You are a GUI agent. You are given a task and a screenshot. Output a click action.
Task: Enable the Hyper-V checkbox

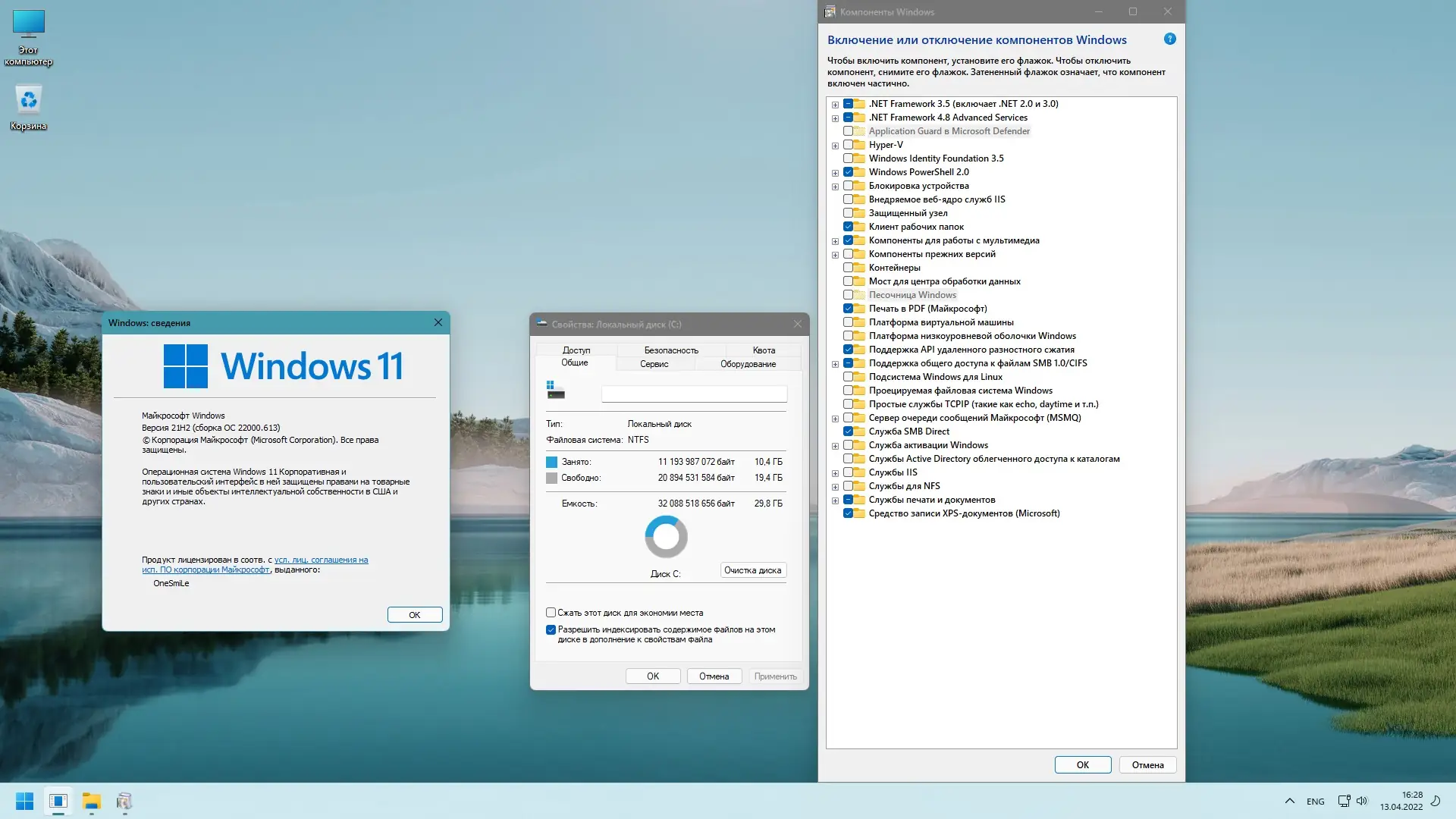point(848,145)
